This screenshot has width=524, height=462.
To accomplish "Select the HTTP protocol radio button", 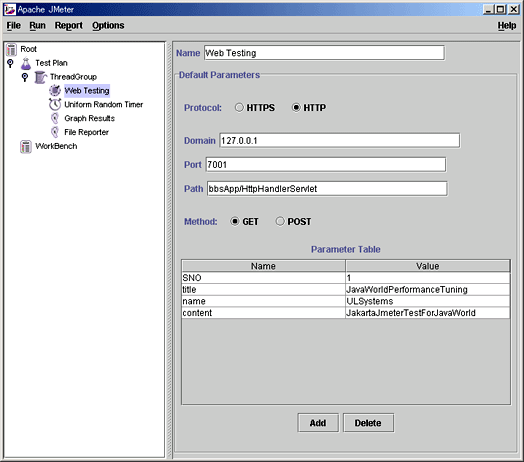I will [296, 108].
